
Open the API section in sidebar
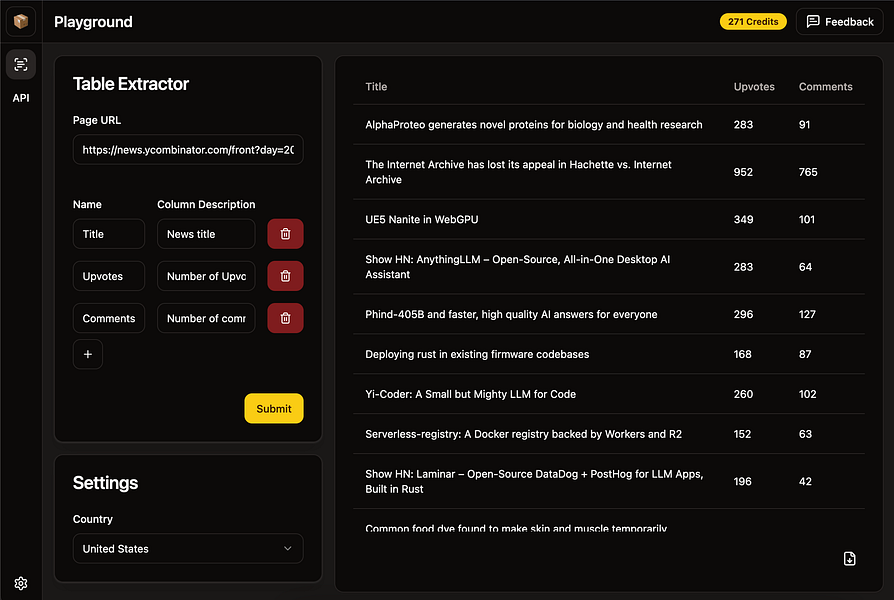21,98
